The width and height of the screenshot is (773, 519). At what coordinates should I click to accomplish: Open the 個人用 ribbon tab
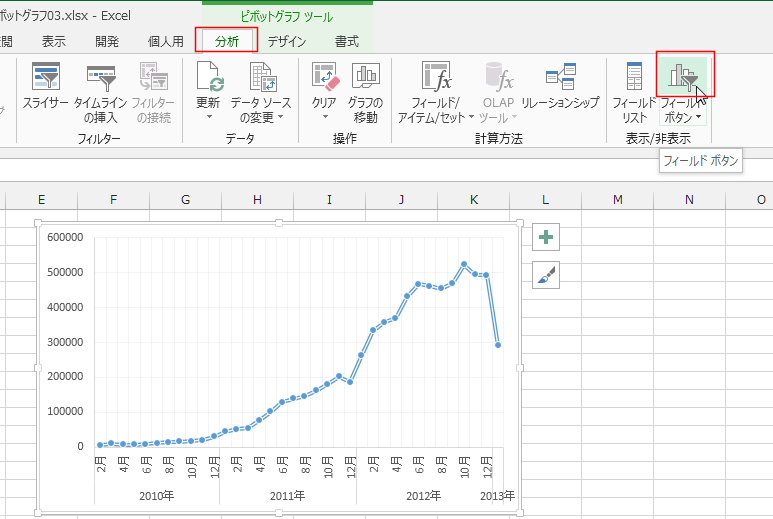[166, 41]
